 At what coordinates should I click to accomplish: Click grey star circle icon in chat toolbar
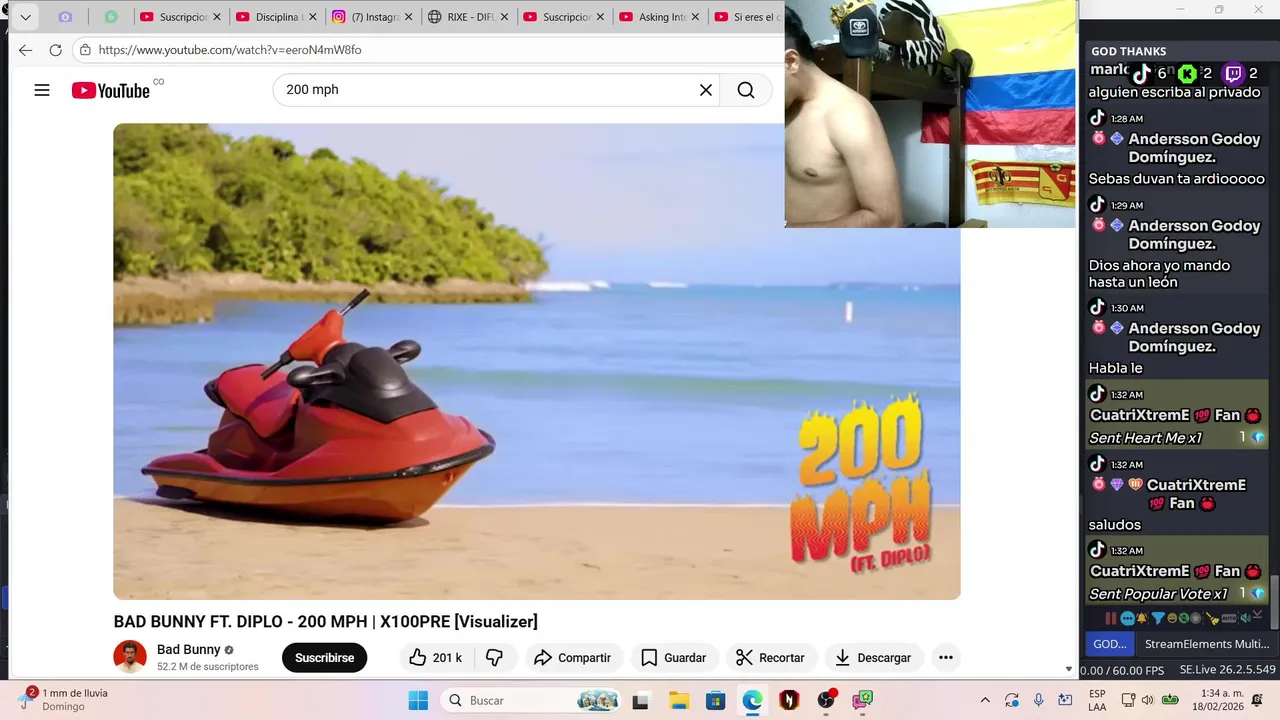pos(1195,618)
